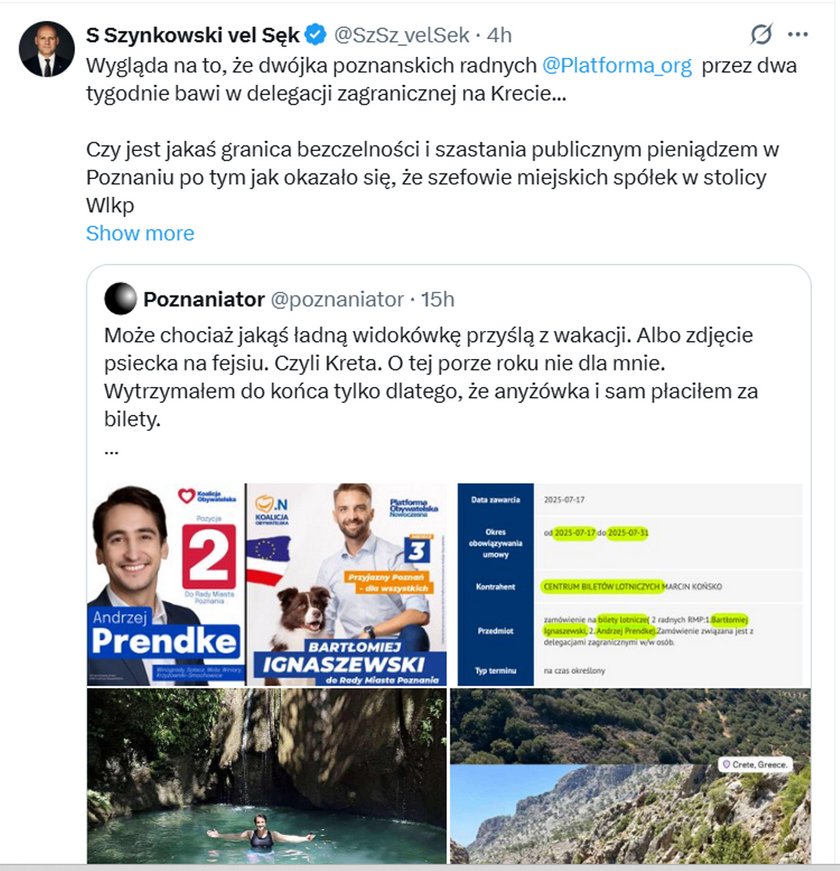Expand the tweet with Show more
The width and height of the screenshot is (840, 871).
(140, 233)
